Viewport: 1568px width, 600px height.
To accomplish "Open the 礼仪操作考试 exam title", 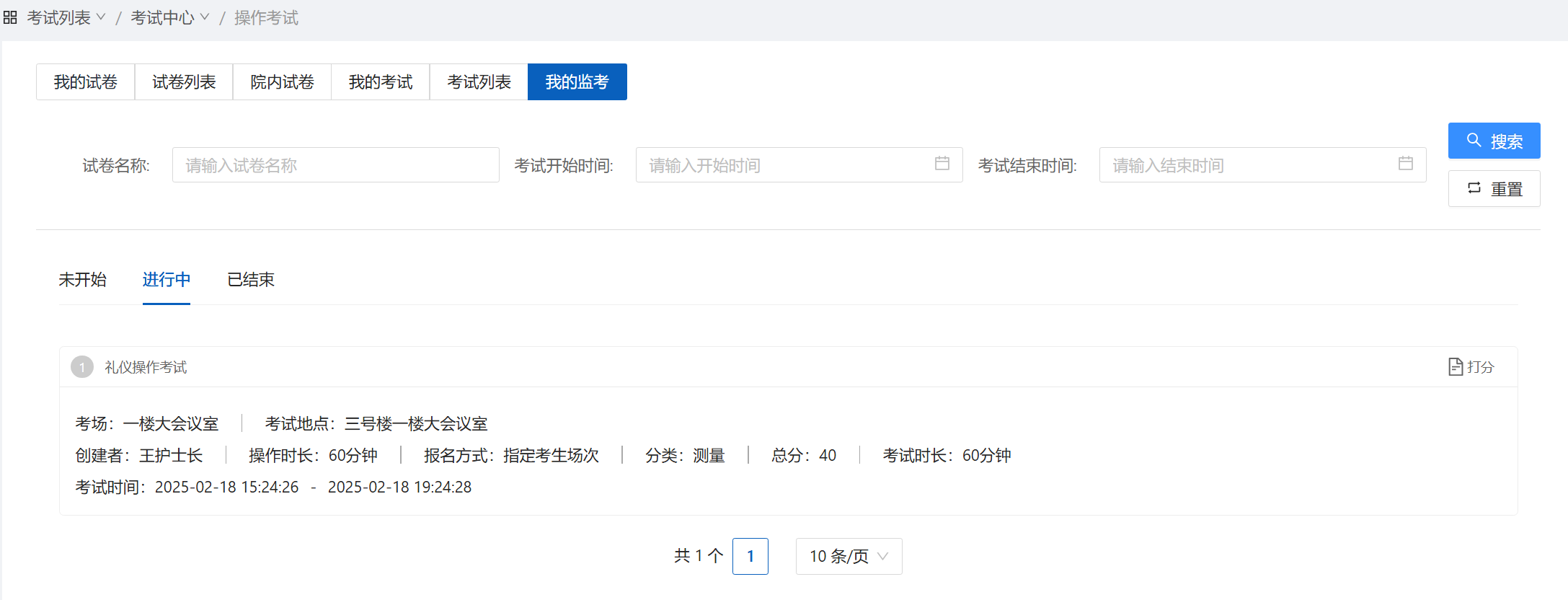I will (x=146, y=368).
